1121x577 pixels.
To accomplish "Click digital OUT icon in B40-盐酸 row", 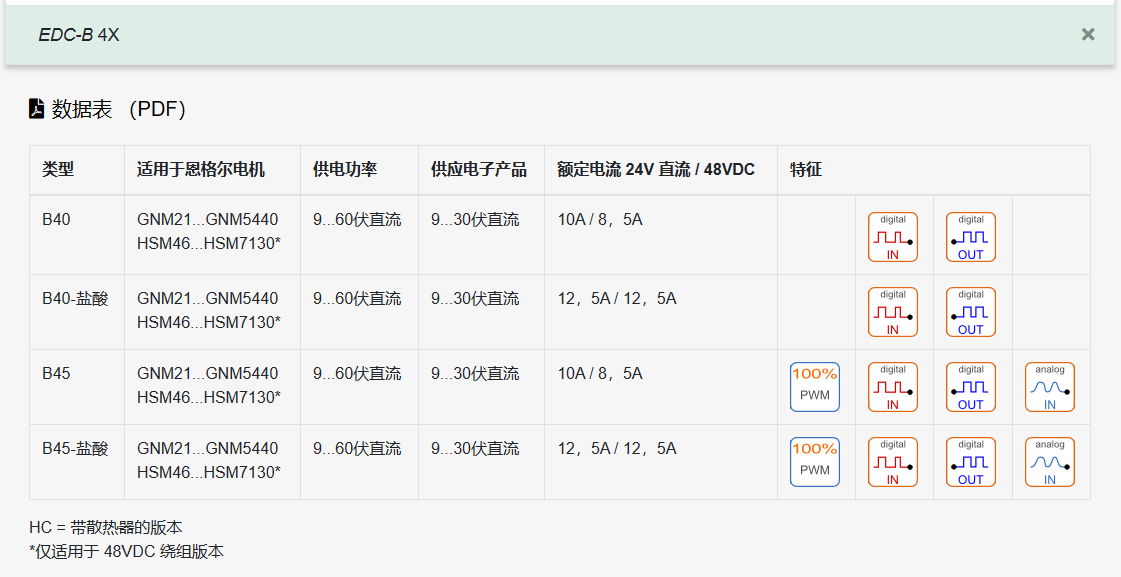I will point(971,312).
